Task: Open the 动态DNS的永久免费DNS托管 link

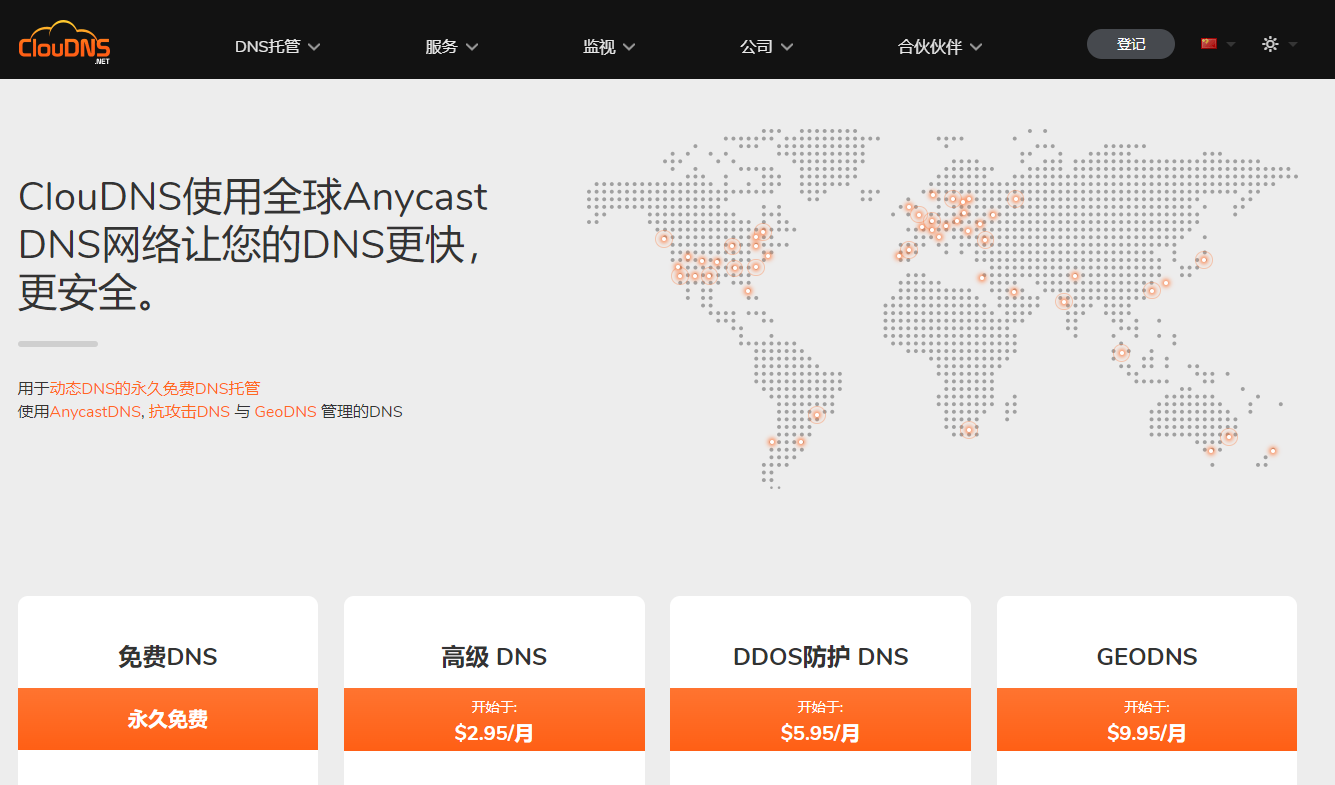Action: (x=155, y=388)
